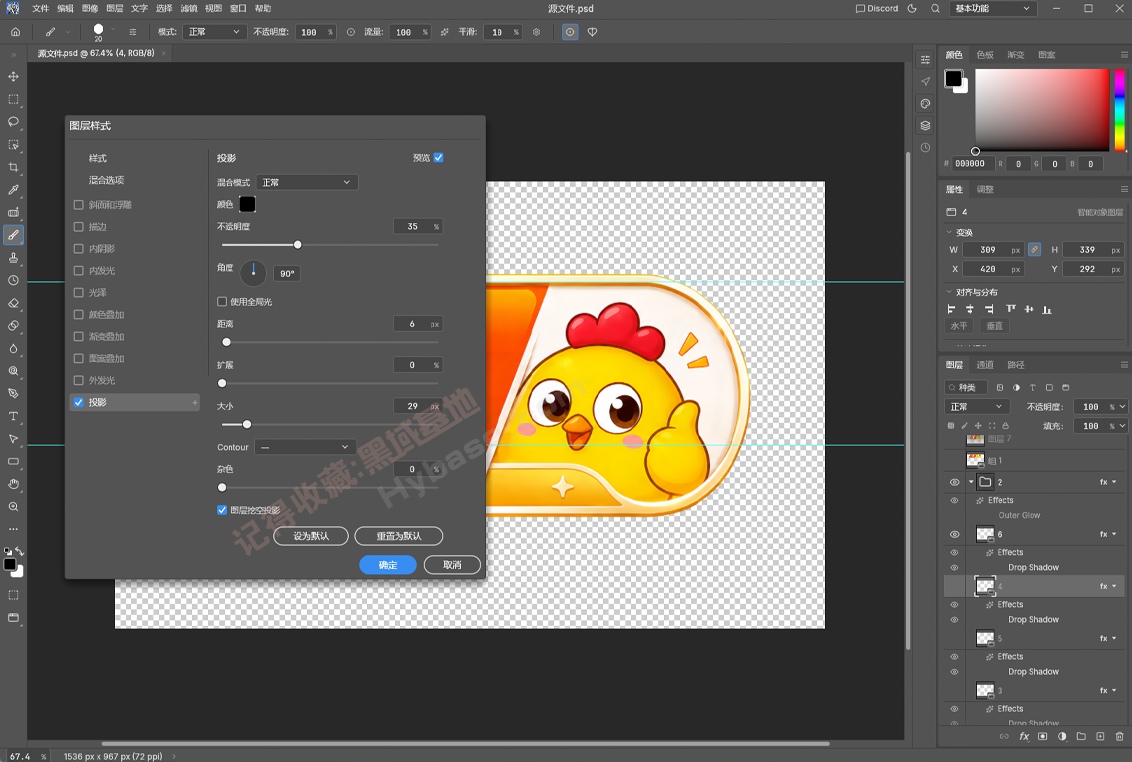Switch to 色板 (Swatches) tab

[x=985, y=55]
